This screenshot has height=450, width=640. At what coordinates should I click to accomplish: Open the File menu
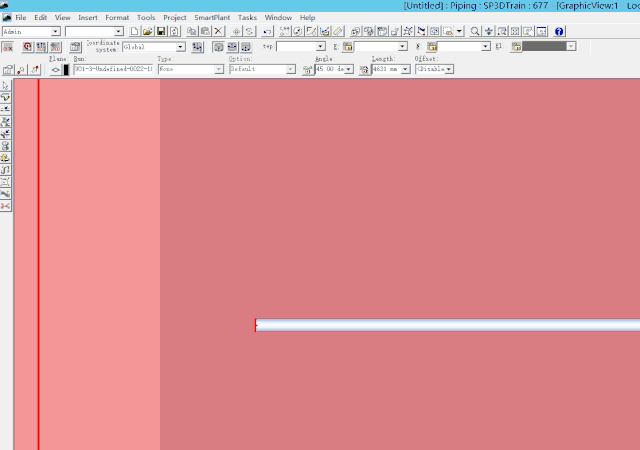pyautogui.click(x=20, y=18)
